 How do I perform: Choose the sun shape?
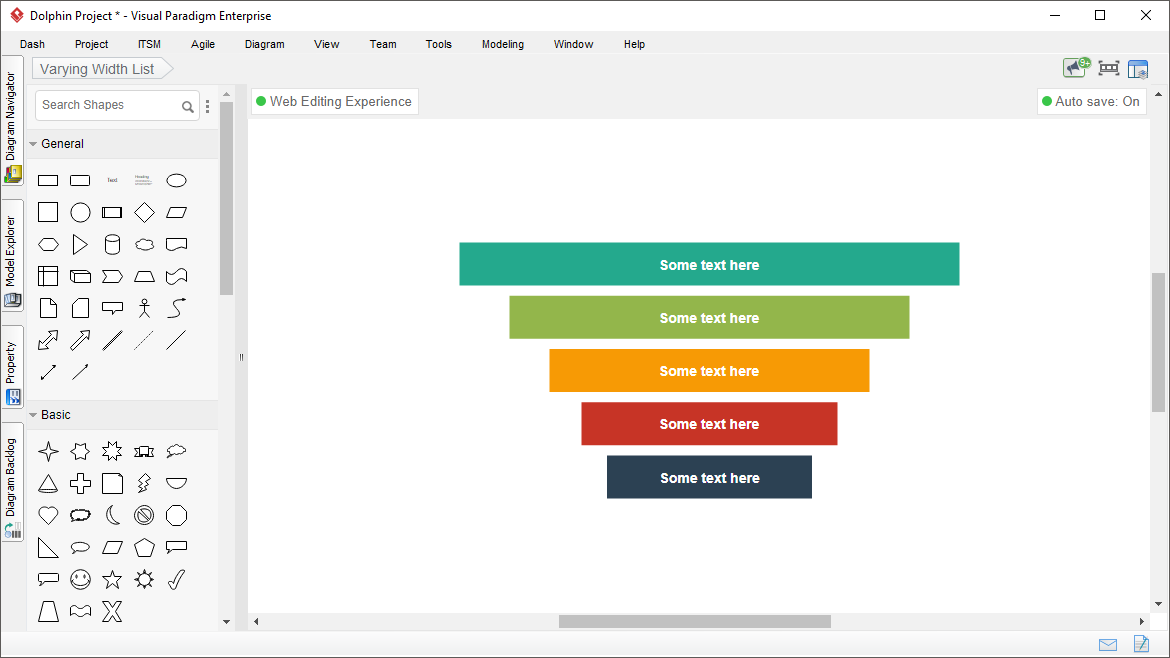(144, 580)
